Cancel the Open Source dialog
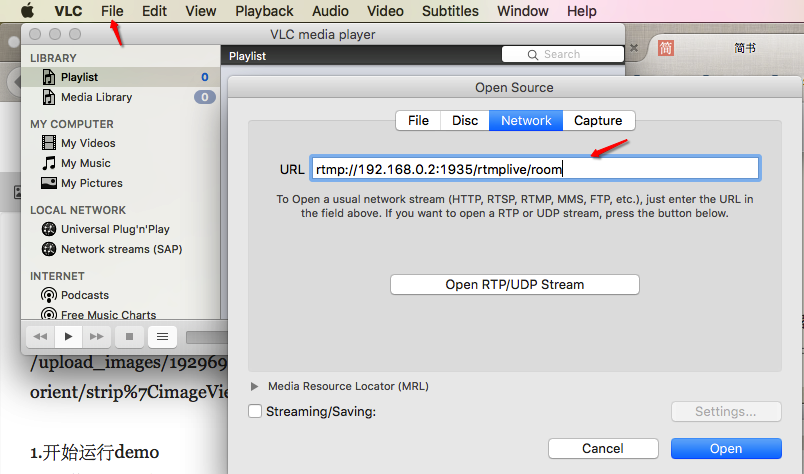 tap(603, 448)
